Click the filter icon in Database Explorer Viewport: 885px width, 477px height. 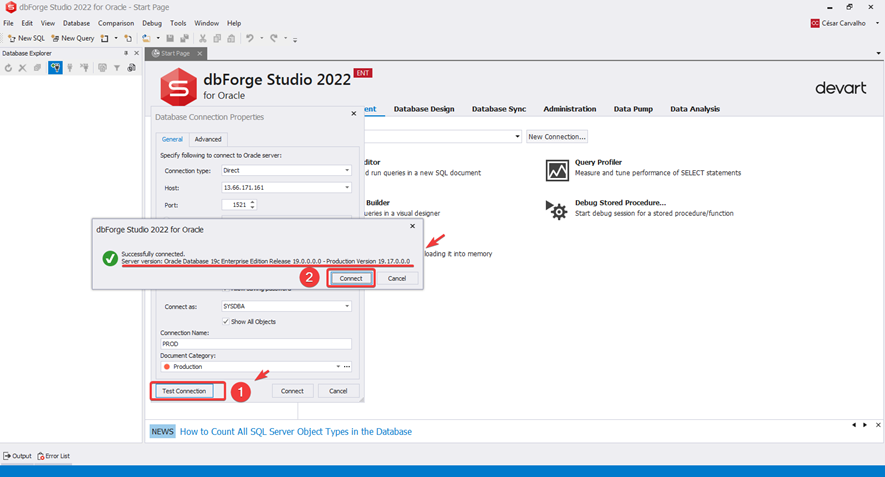(x=117, y=68)
